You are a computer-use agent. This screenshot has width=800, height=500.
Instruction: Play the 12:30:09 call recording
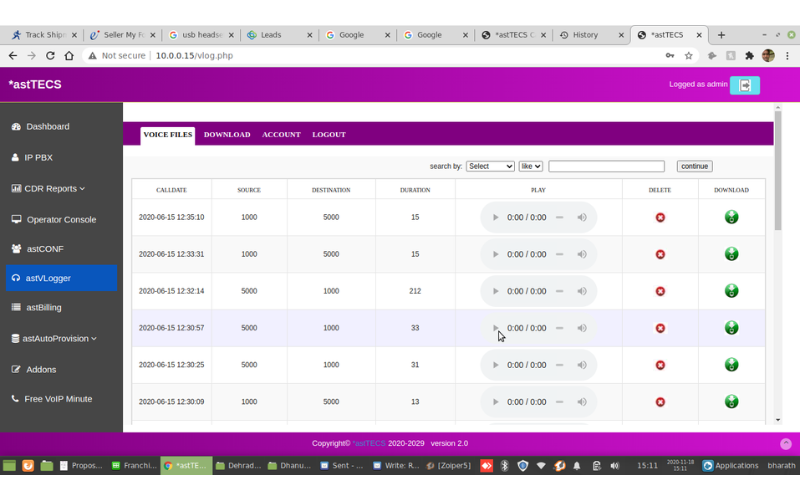pyautogui.click(x=495, y=402)
